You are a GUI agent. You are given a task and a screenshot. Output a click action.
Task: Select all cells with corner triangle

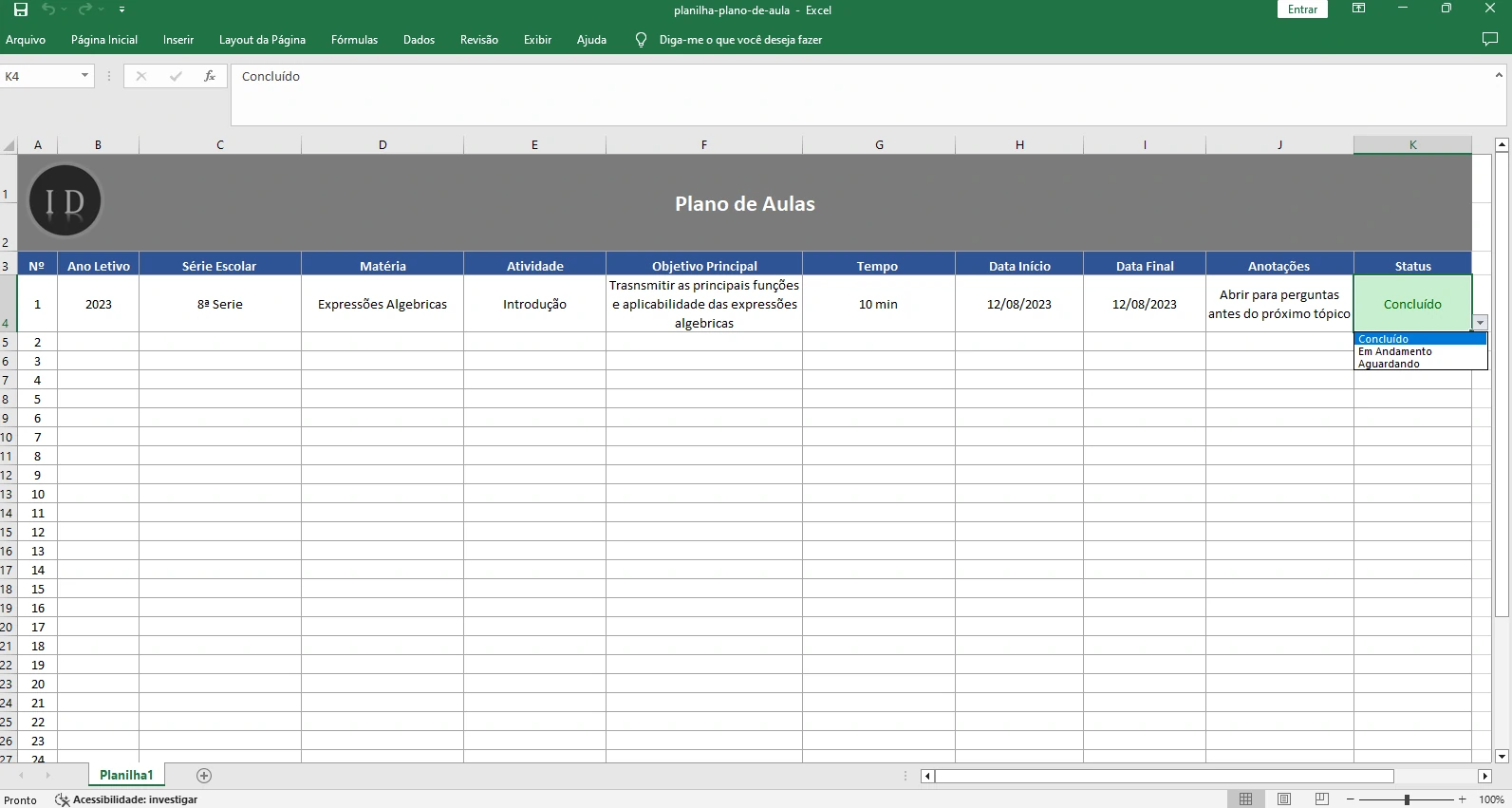(x=9, y=145)
